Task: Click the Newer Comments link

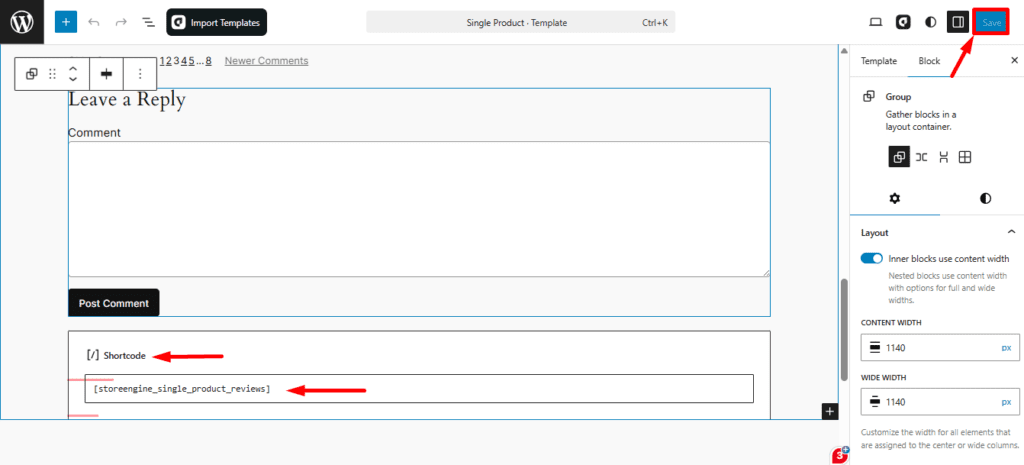Action: coord(266,61)
